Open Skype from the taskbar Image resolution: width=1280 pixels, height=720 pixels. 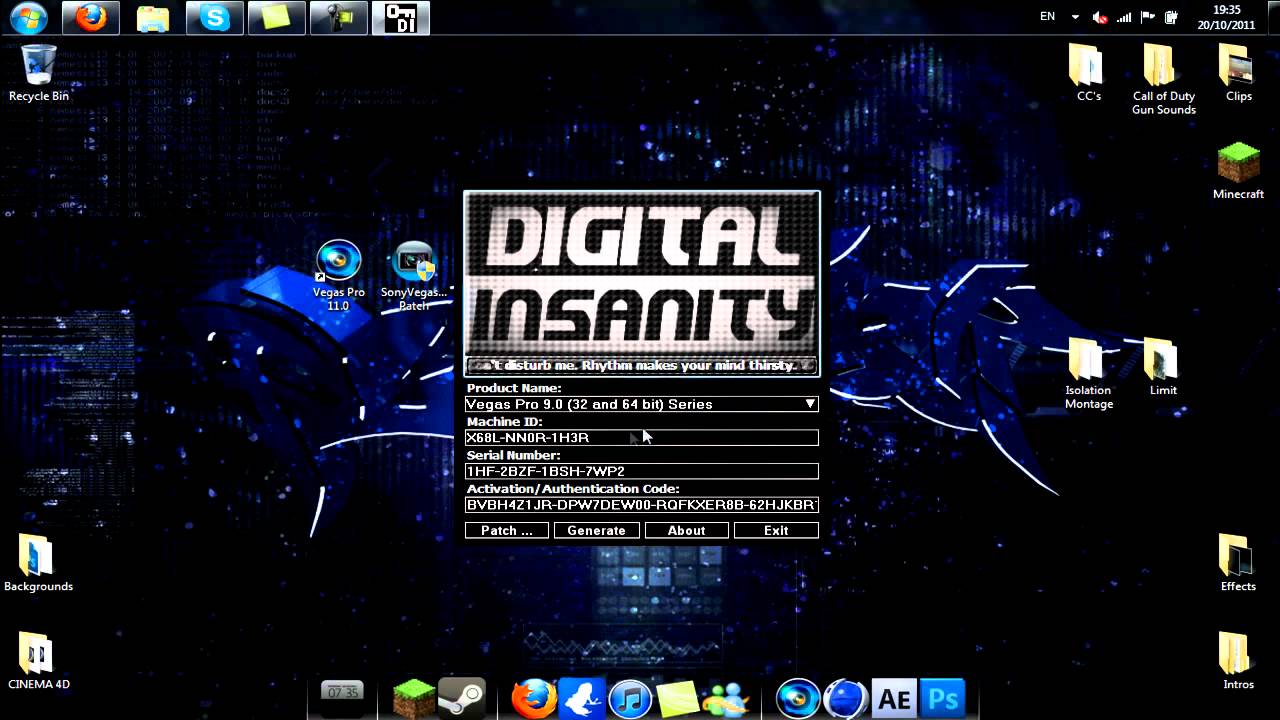[x=214, y=17]
